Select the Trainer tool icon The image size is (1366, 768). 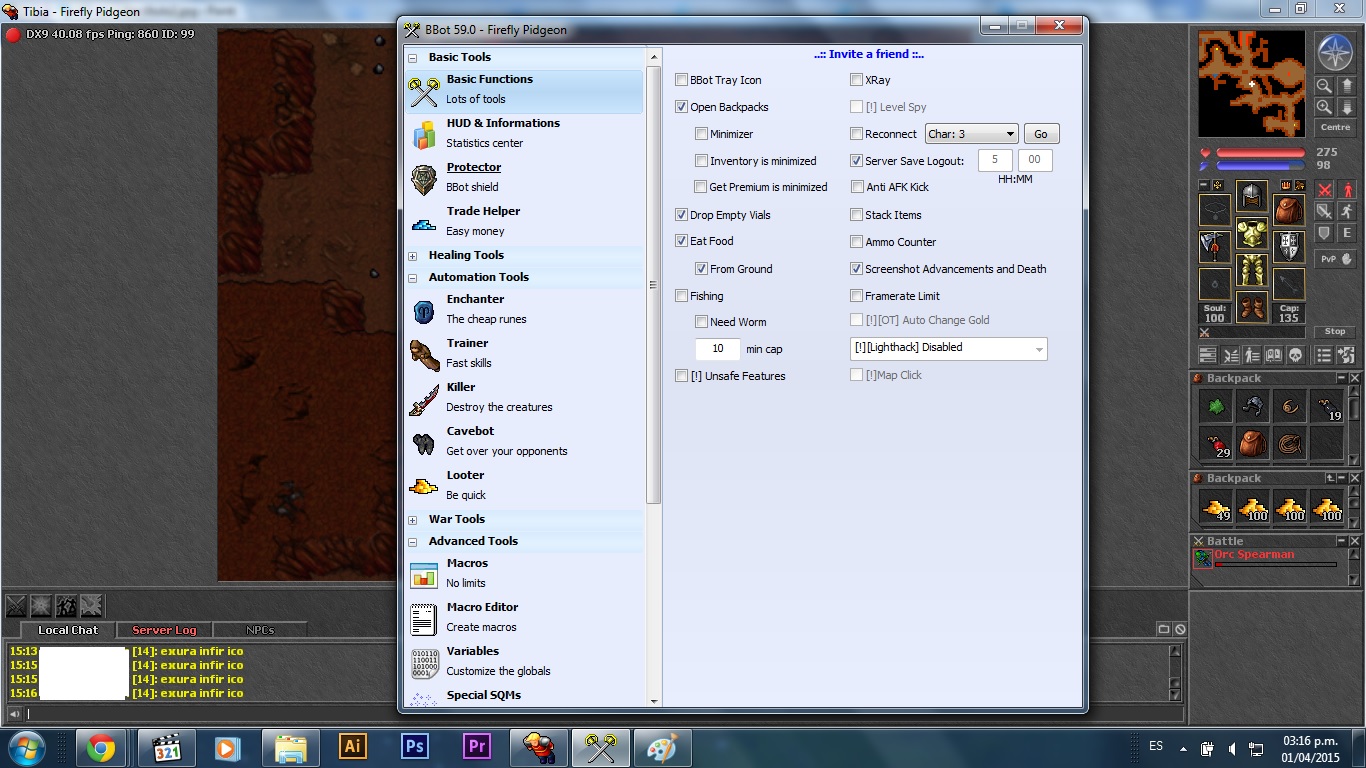tap(424, 354)
